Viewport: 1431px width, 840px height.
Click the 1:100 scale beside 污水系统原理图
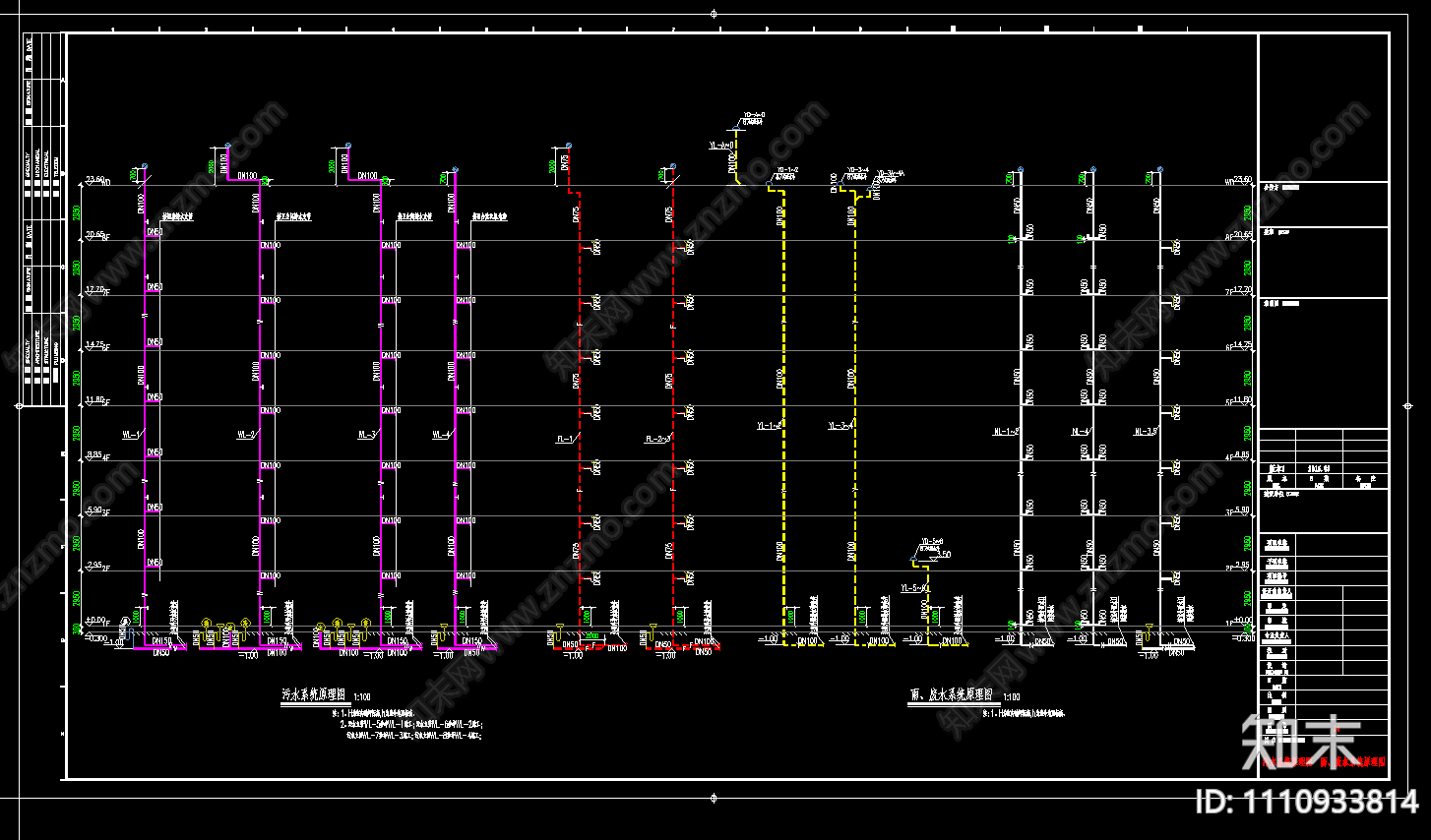pos(361,697)
